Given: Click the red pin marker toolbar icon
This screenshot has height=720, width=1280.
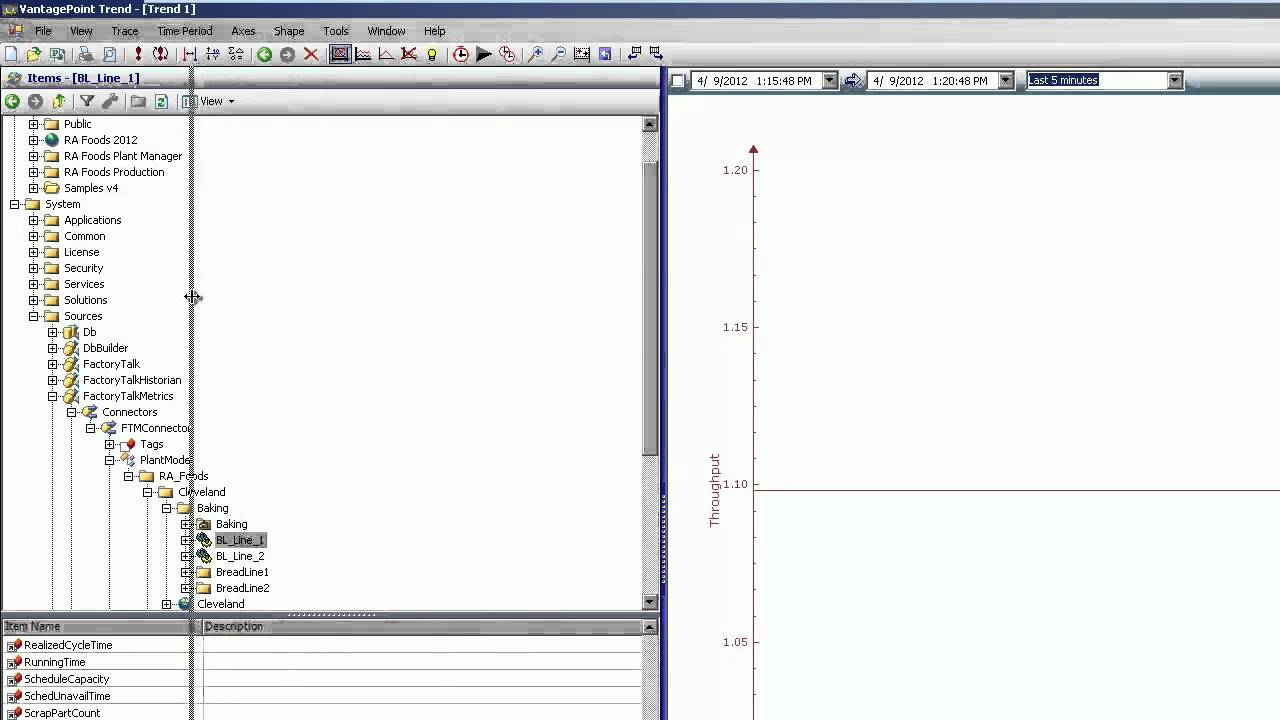Looking at the screenshot, I should pyautogui.click(x=138, y=54).
